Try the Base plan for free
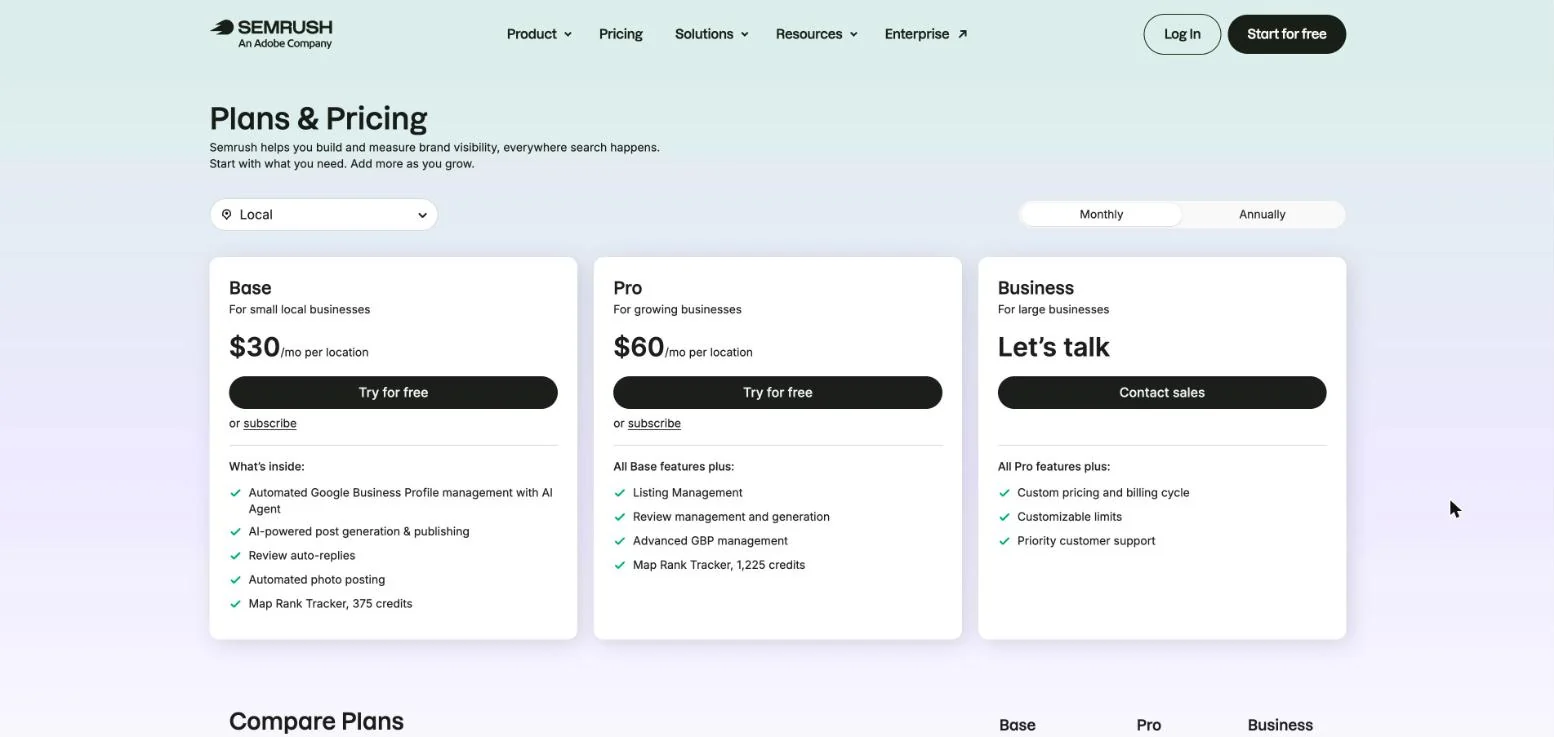This screenshot has height=737, width=1554. 393,393
